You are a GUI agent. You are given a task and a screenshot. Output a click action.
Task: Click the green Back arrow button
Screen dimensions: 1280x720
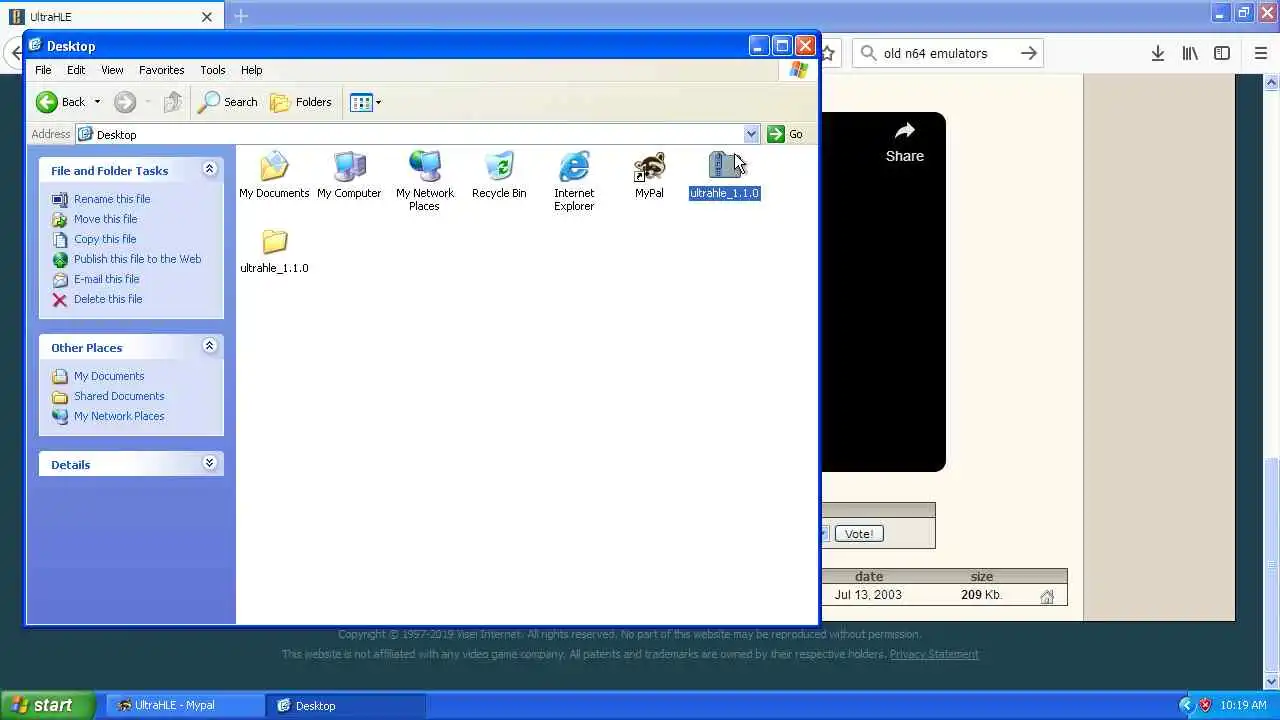click(47, 102)
